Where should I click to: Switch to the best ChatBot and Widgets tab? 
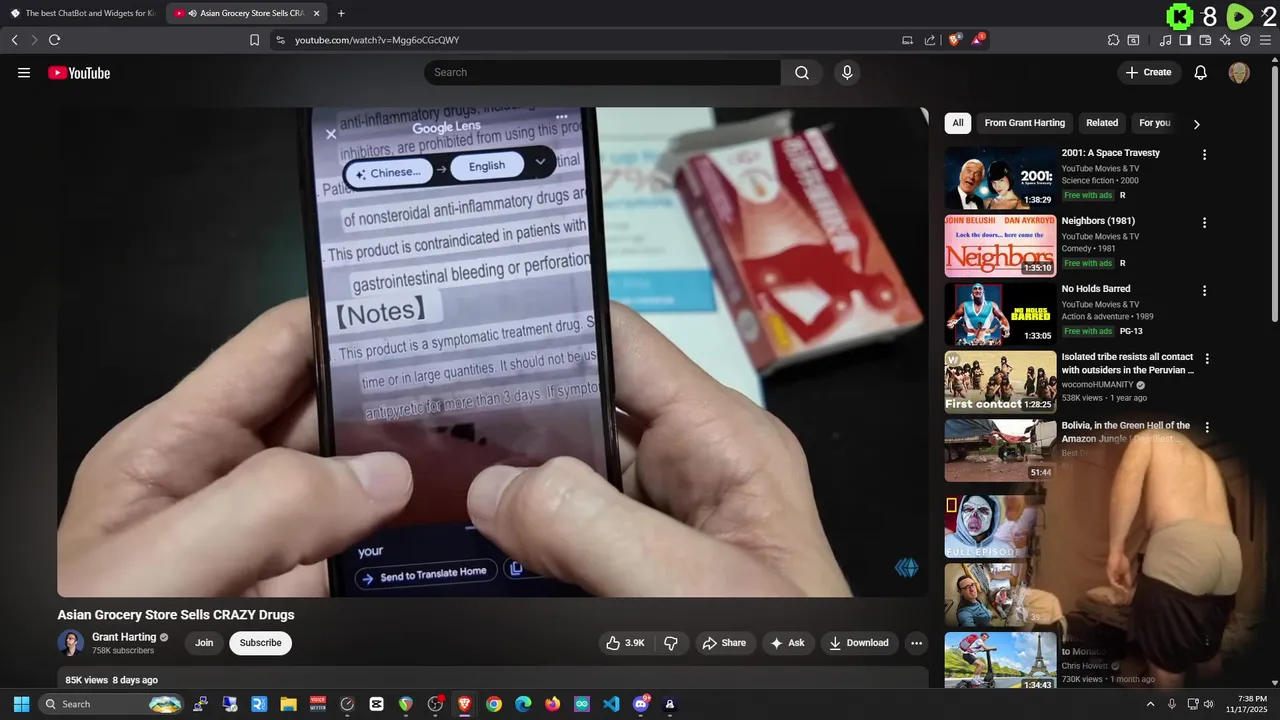coord(83,13)
